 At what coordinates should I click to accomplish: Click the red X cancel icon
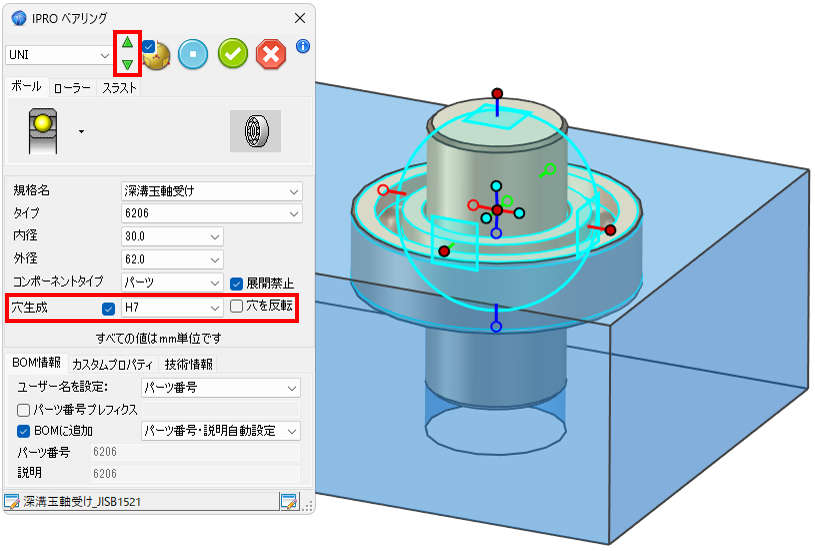271,54
